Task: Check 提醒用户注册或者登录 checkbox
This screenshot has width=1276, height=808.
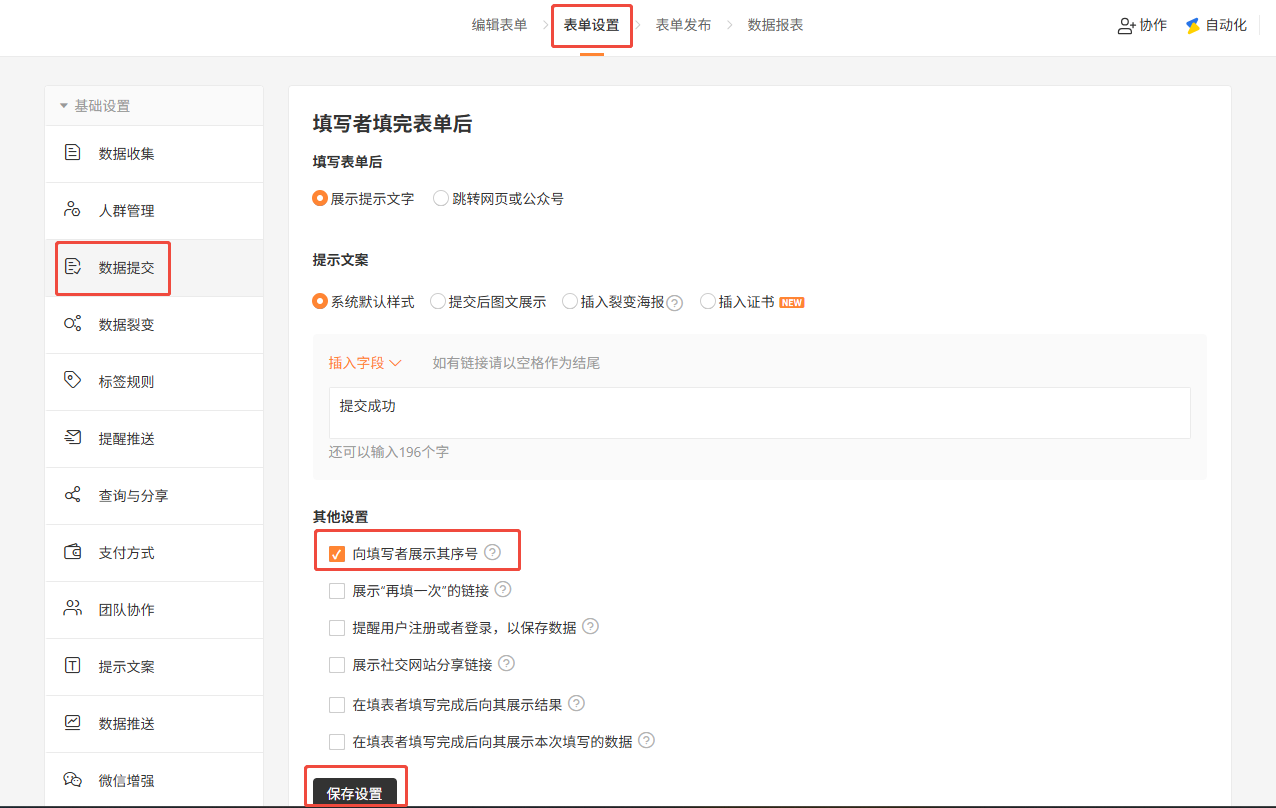Action: point(337,628)
